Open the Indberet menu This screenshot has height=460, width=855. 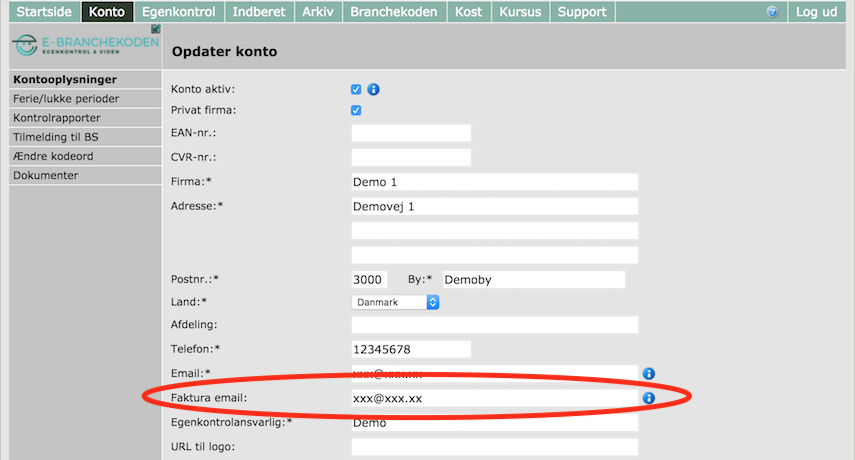[259, 12]
